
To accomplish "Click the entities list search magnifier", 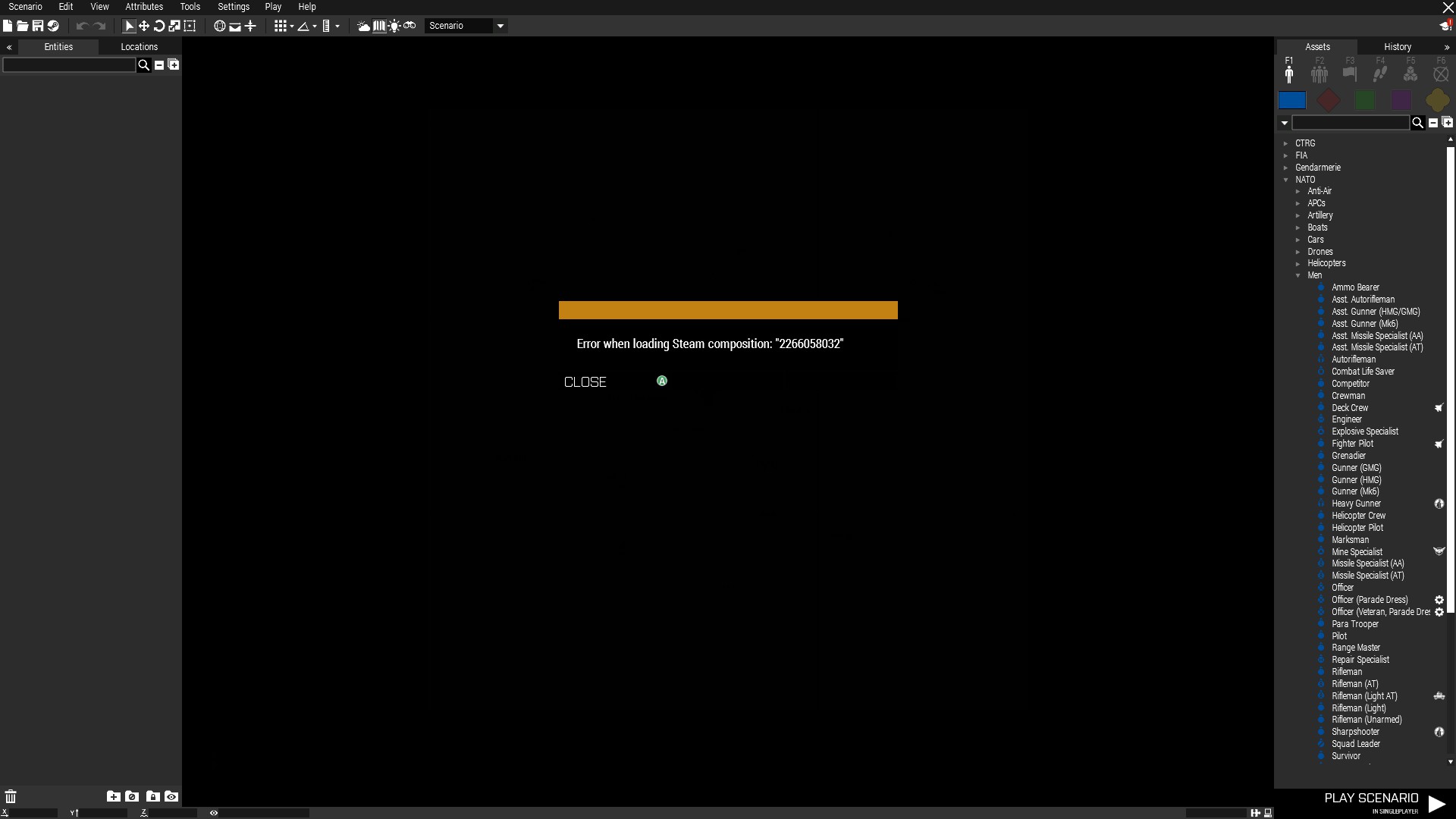I will [x=143, y=65].
